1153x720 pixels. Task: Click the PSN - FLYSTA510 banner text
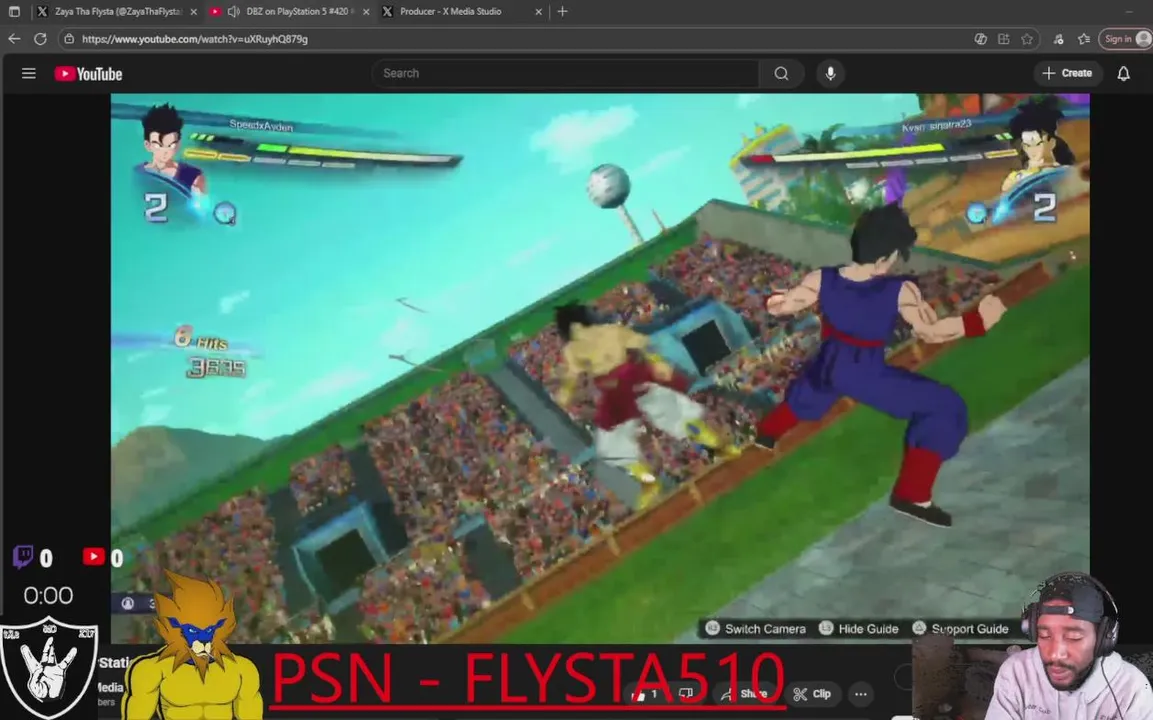(528, 679)
